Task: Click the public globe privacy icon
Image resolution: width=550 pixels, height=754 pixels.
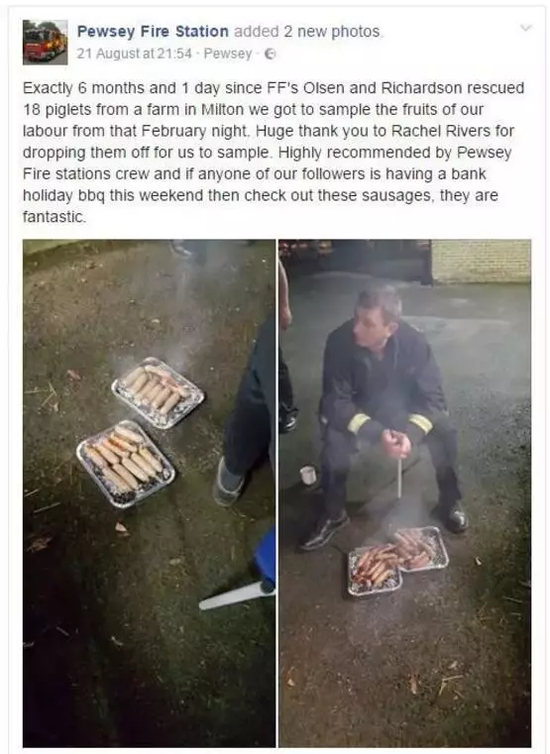Action: tap(271, 54)
